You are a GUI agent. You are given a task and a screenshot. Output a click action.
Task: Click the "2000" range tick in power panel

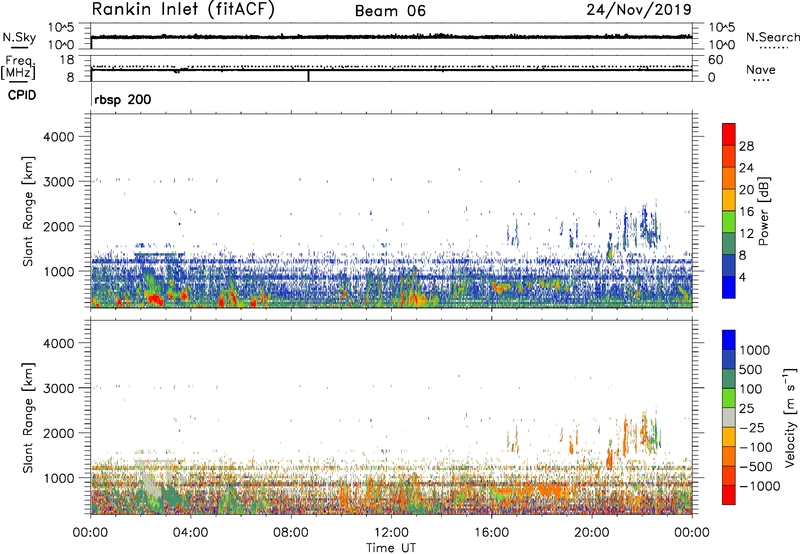pyautogui.click(x=59, y=226)
